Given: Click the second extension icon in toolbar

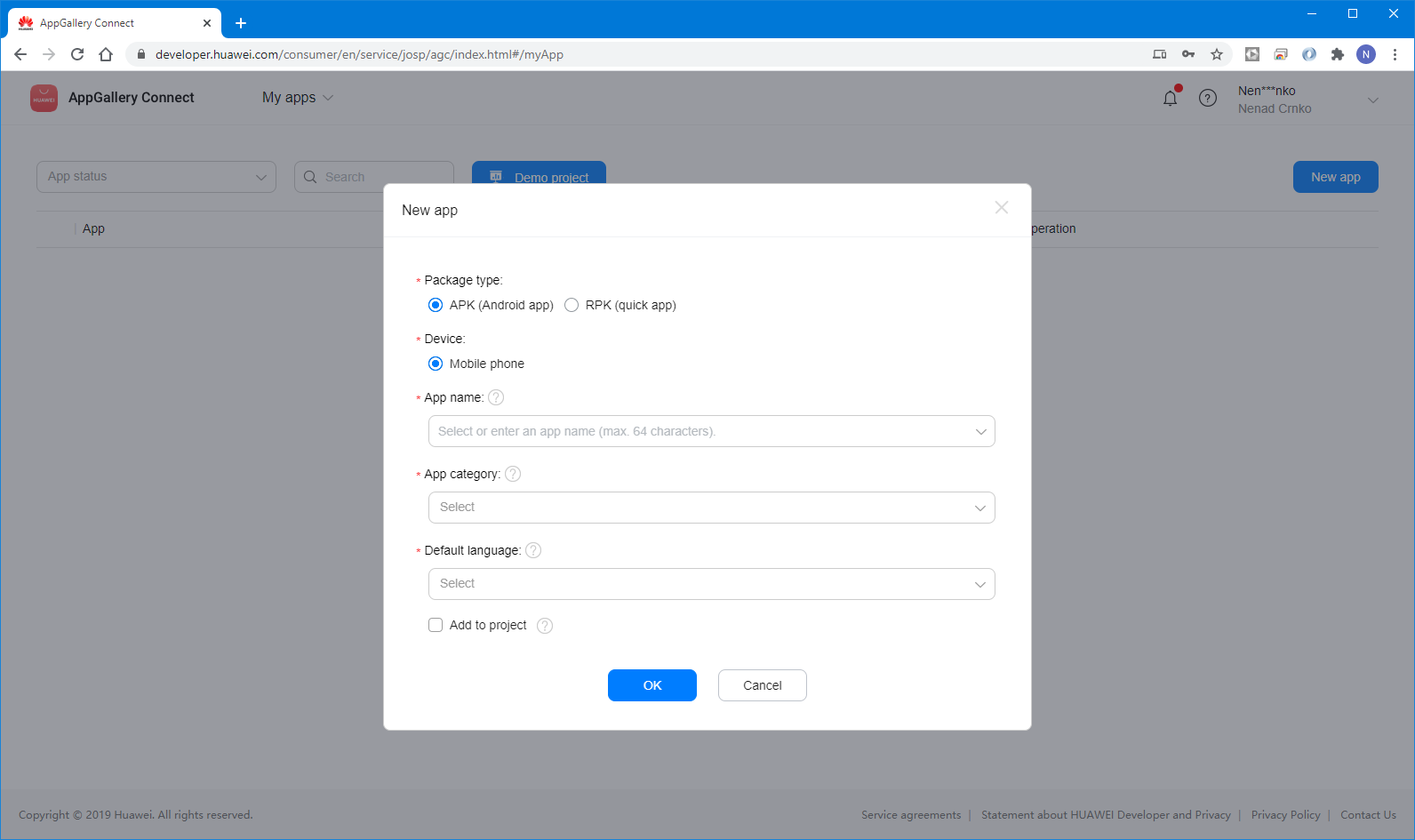Looking at the screenshot, I should [x=1281, y=54].
